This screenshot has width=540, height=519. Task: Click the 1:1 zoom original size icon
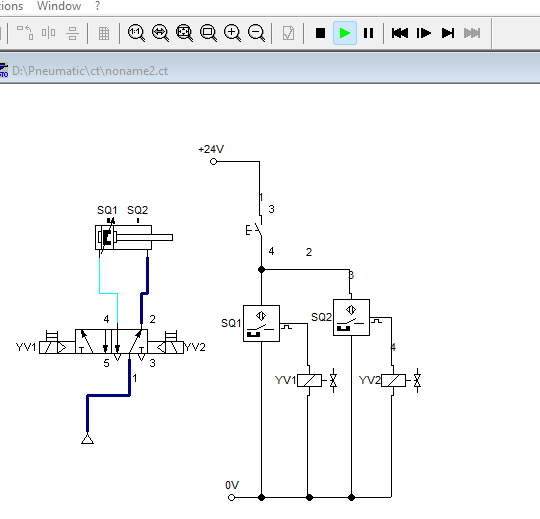point(136,33)
